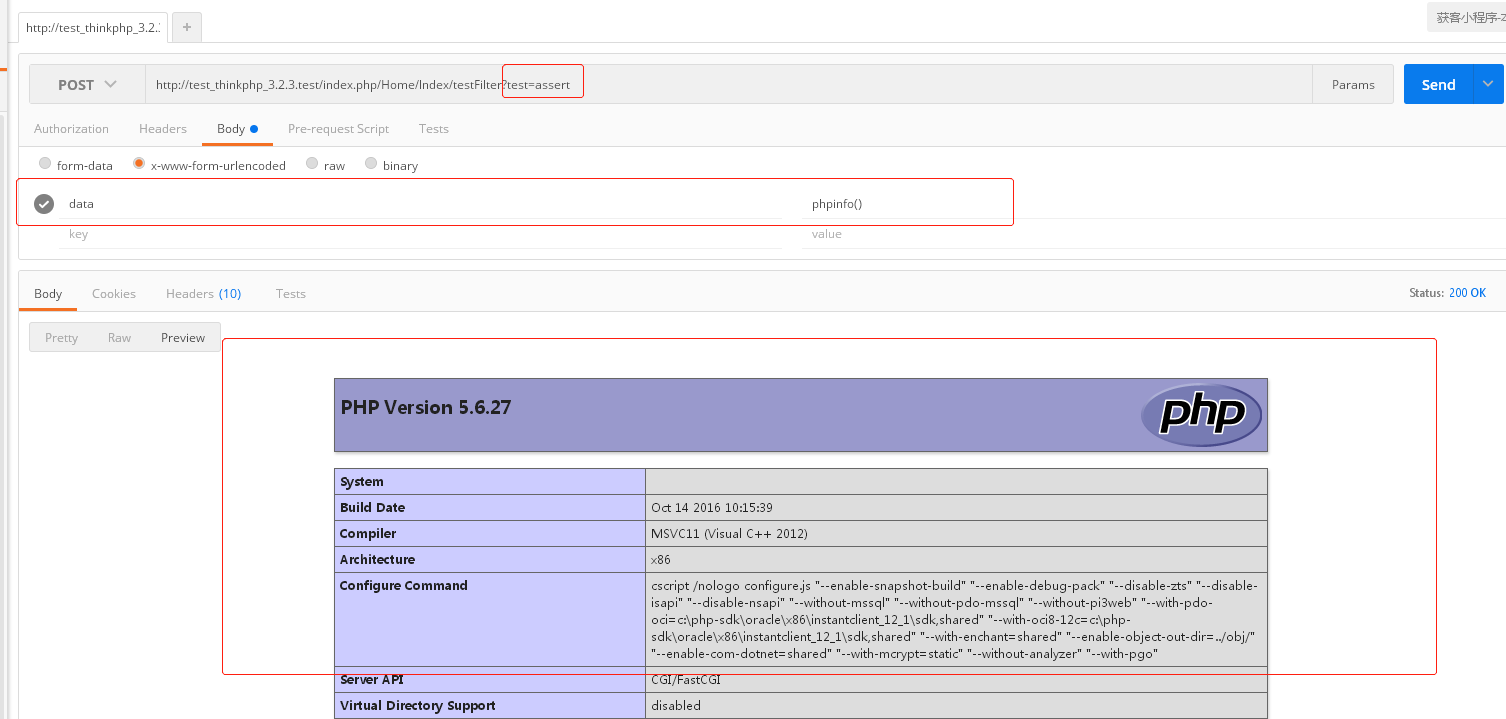Viewport: 1506px width, 719px height.
Task: Select the raw body radio option
Action: pyautogui.click(x=313, y=164)
